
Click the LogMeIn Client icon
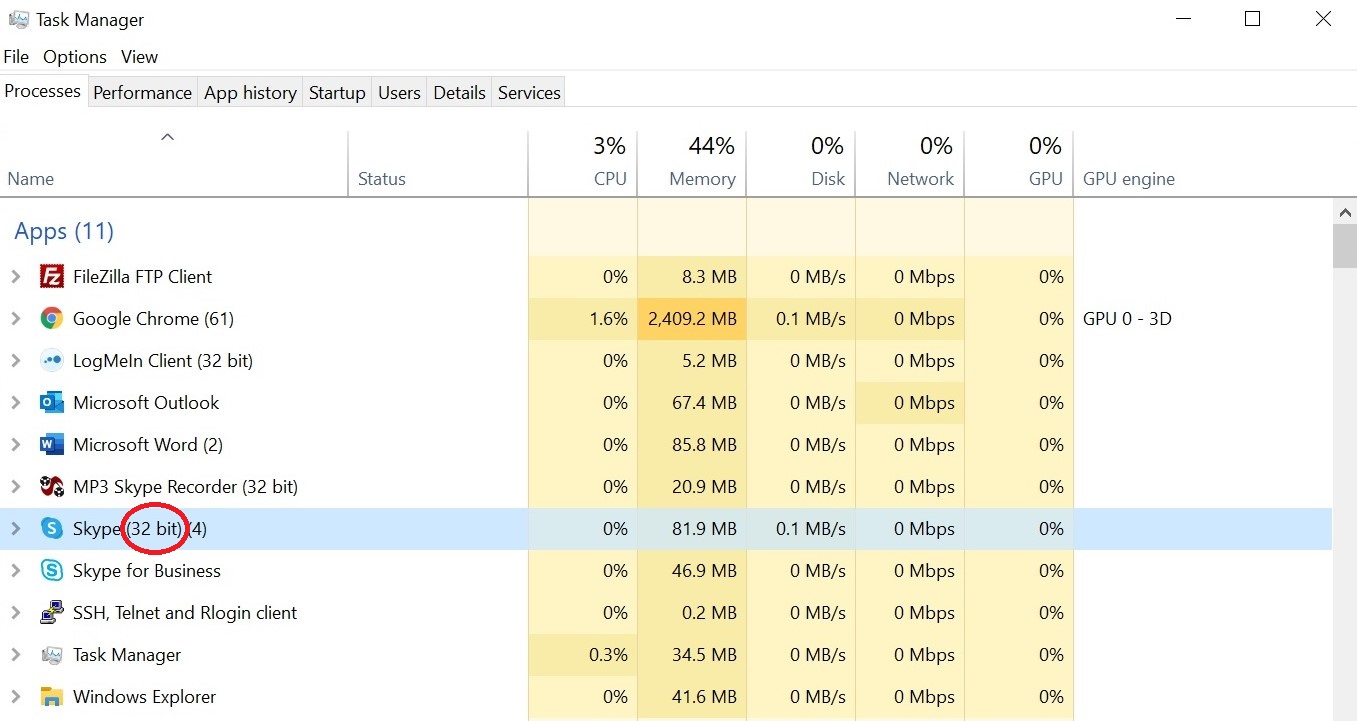click(x=52, y=361)
